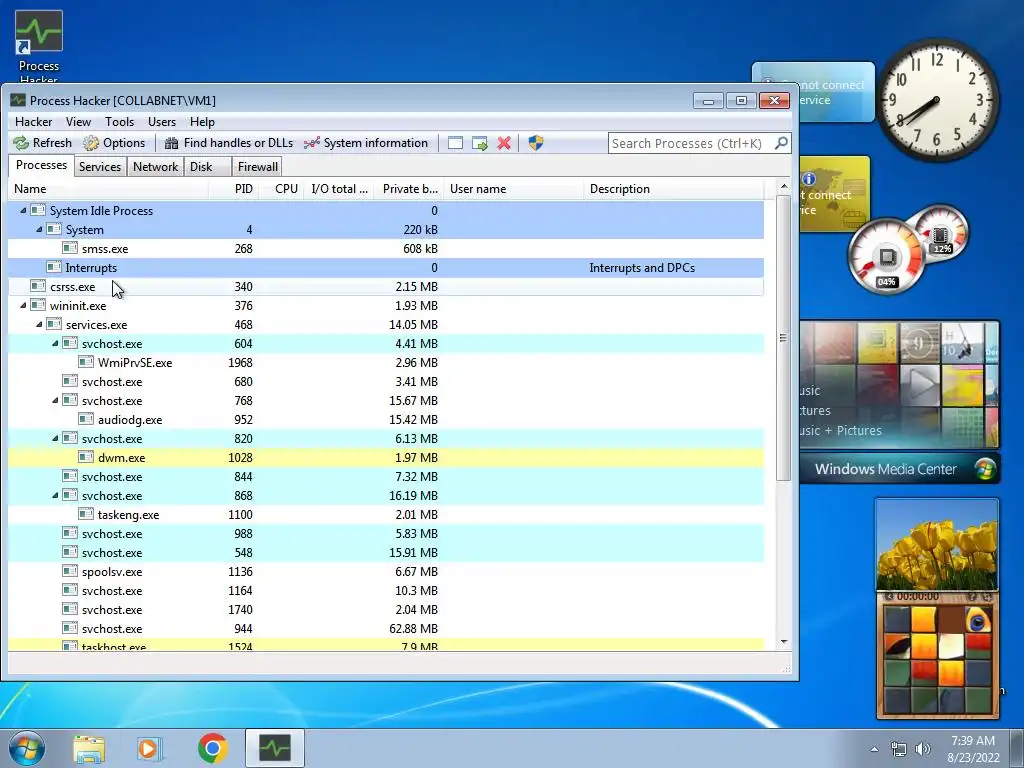Collapse the System process node
This screenshot has height=768, width=1024.
pyautogui.click(x=39, y=229)
